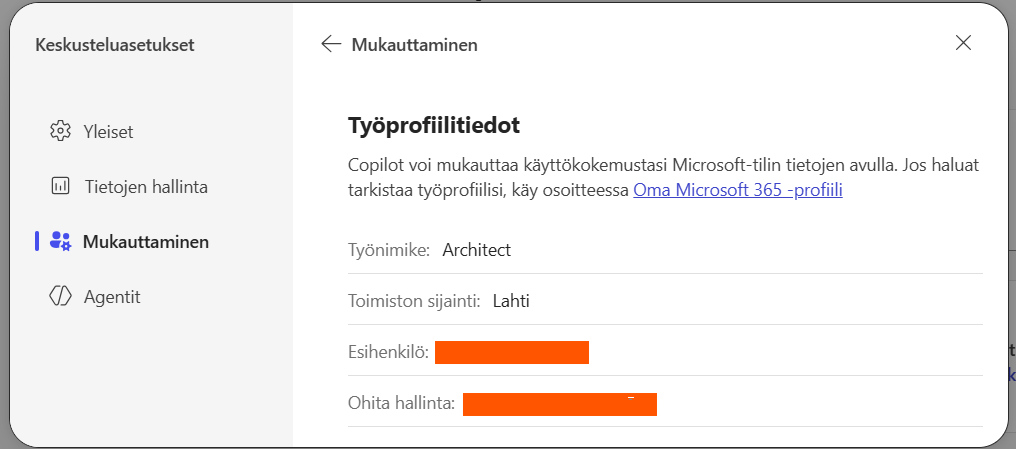Open the Oma Microsoft 365 -profiili link
The image size is (1016, 449).
pos(738,189)
